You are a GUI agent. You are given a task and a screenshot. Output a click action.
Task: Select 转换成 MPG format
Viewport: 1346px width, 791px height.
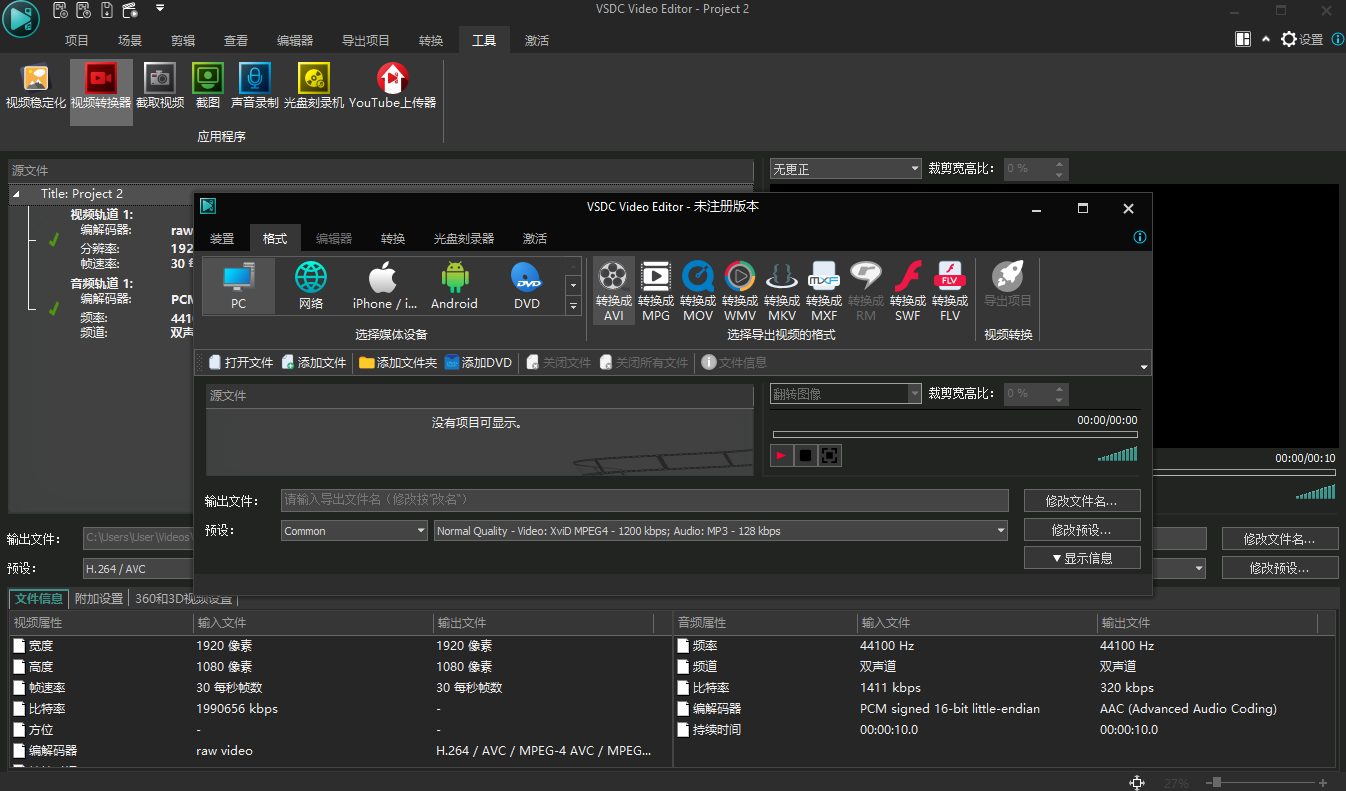pos(656,291)
